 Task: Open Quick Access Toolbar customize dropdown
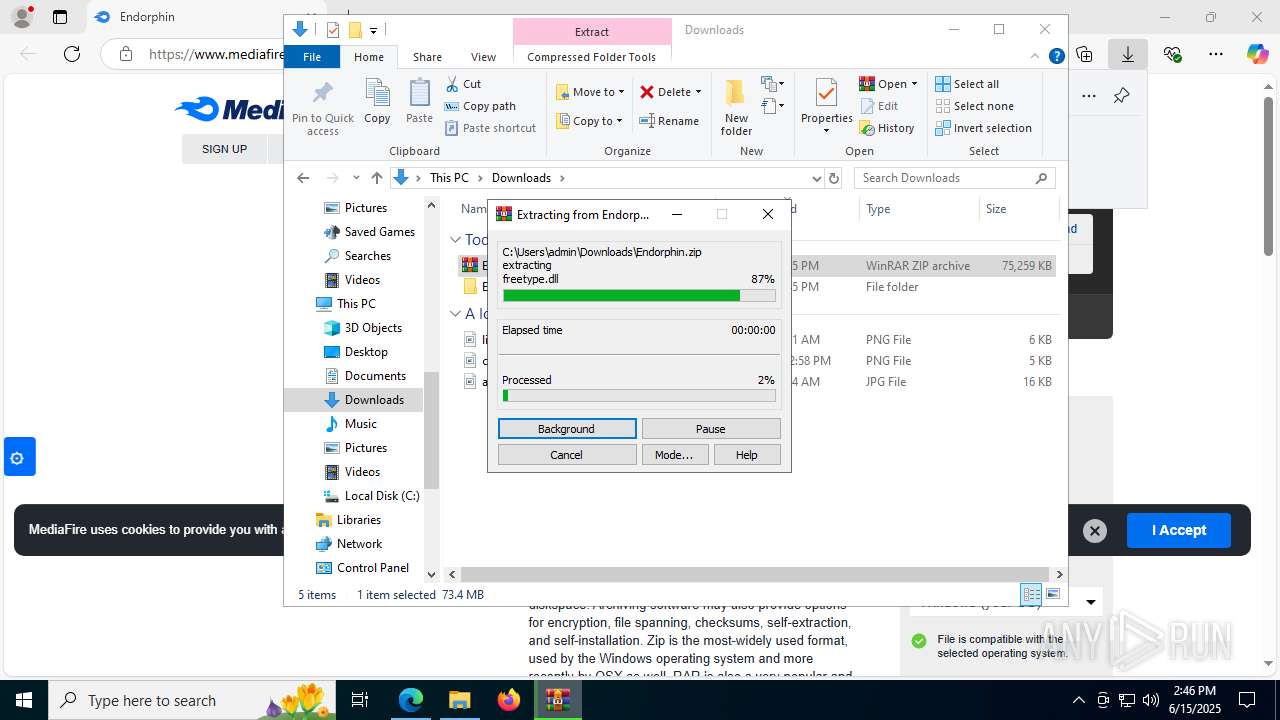pos(373,30)
